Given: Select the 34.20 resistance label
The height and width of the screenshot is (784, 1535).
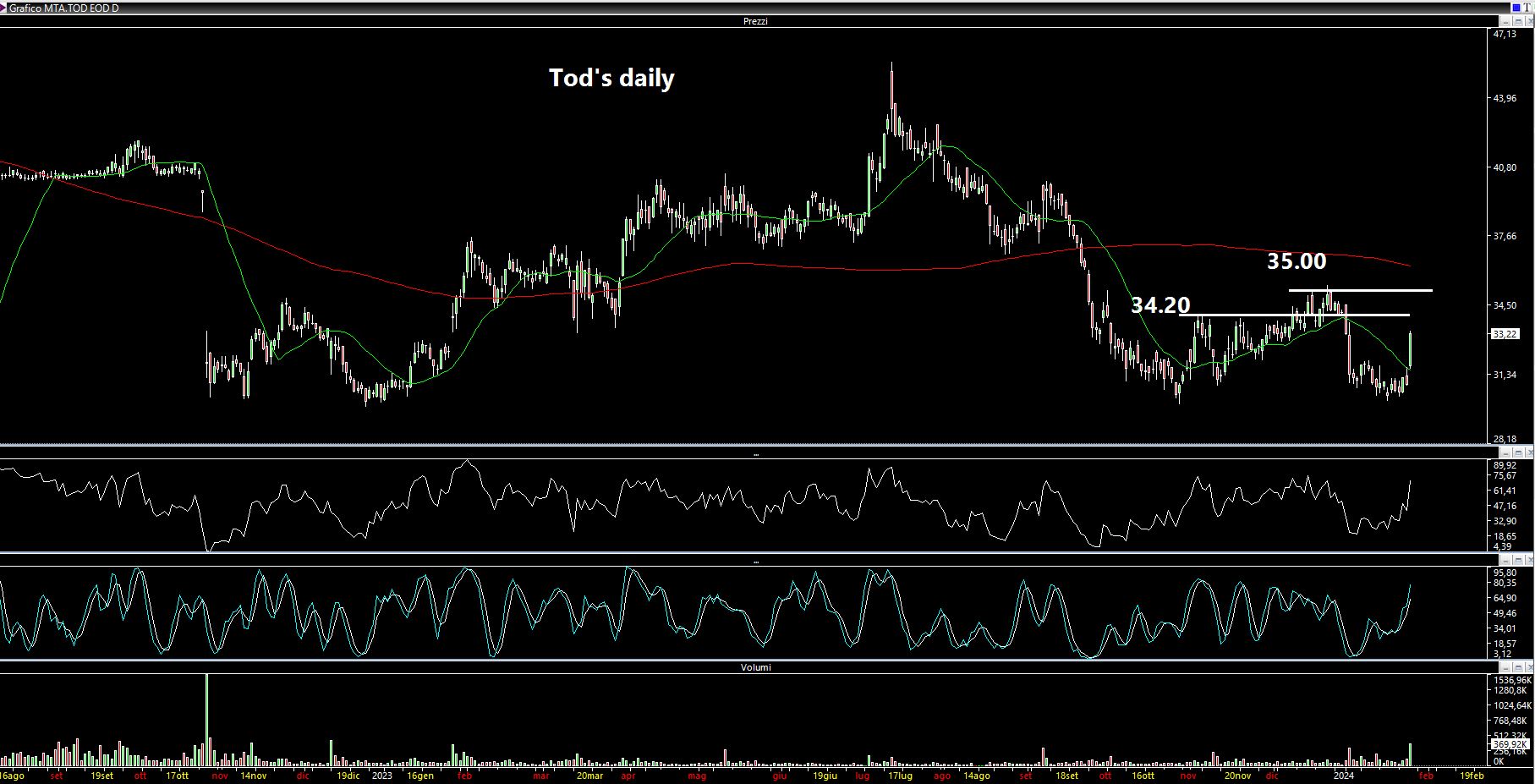Looking at the screenshot, I should click(x=1160, y=305).
